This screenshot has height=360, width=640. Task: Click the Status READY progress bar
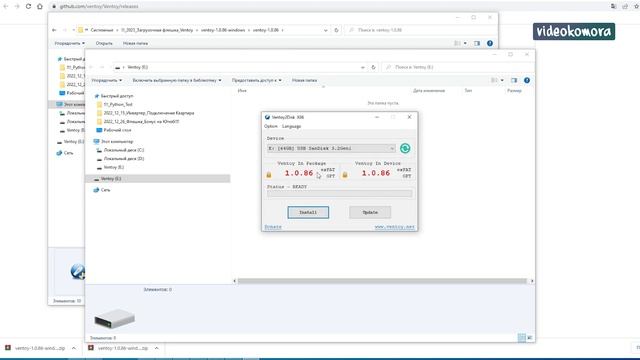[x=340, y=194]
